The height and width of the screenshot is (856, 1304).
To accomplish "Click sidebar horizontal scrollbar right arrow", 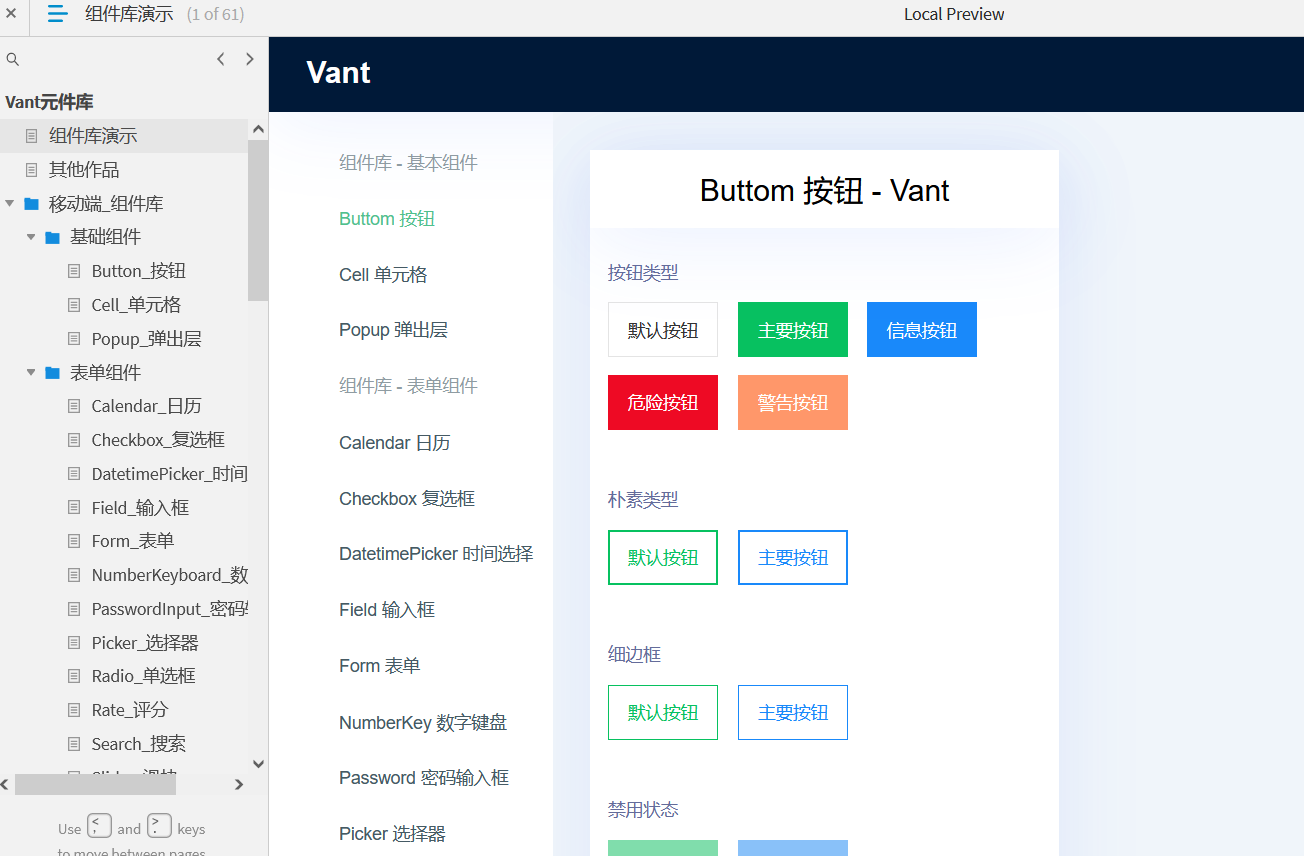I will click(x=239, y=785).
